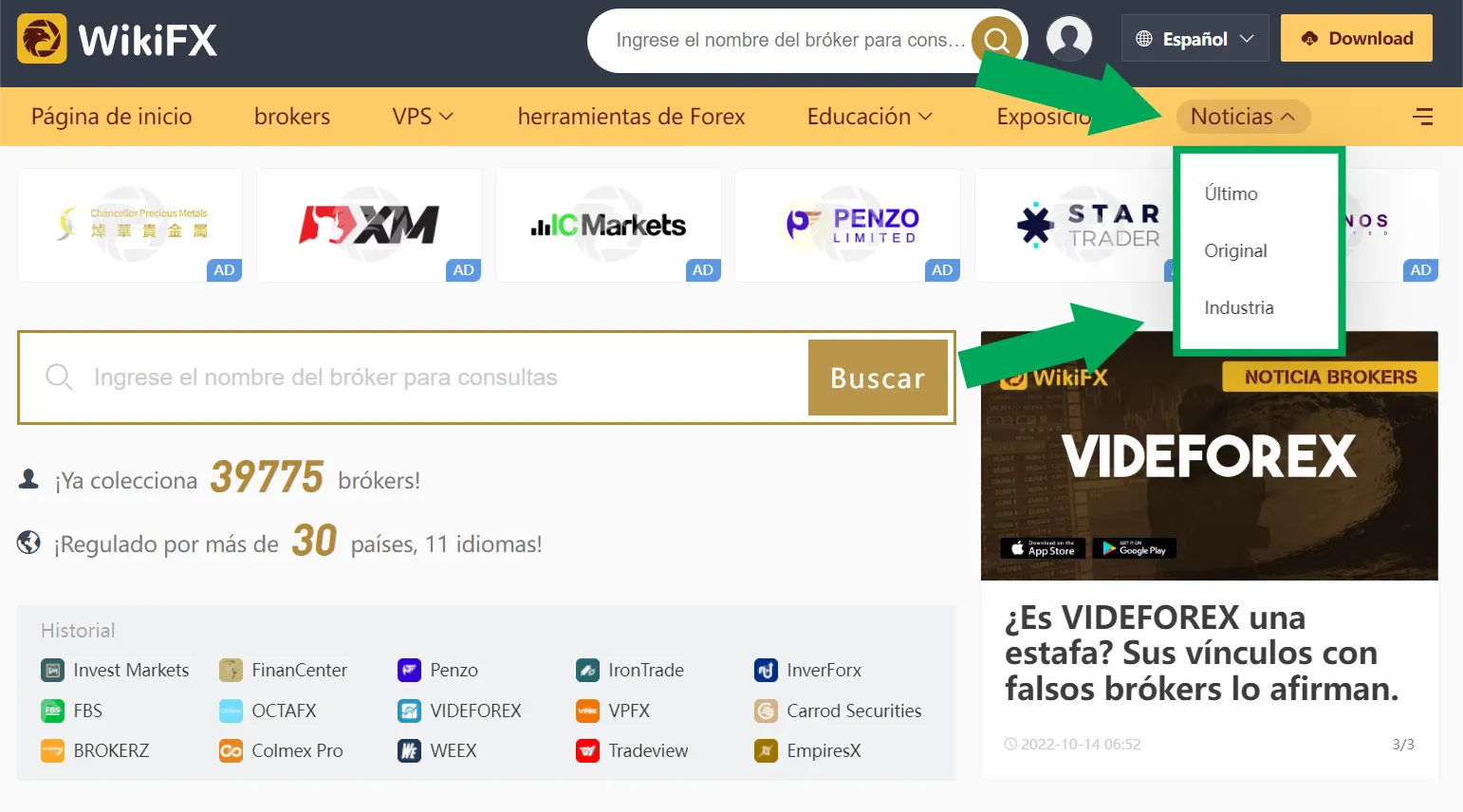The image size is (1463, 812).
Task: Click the BROKERZ history icon
Action: point(53,750)
